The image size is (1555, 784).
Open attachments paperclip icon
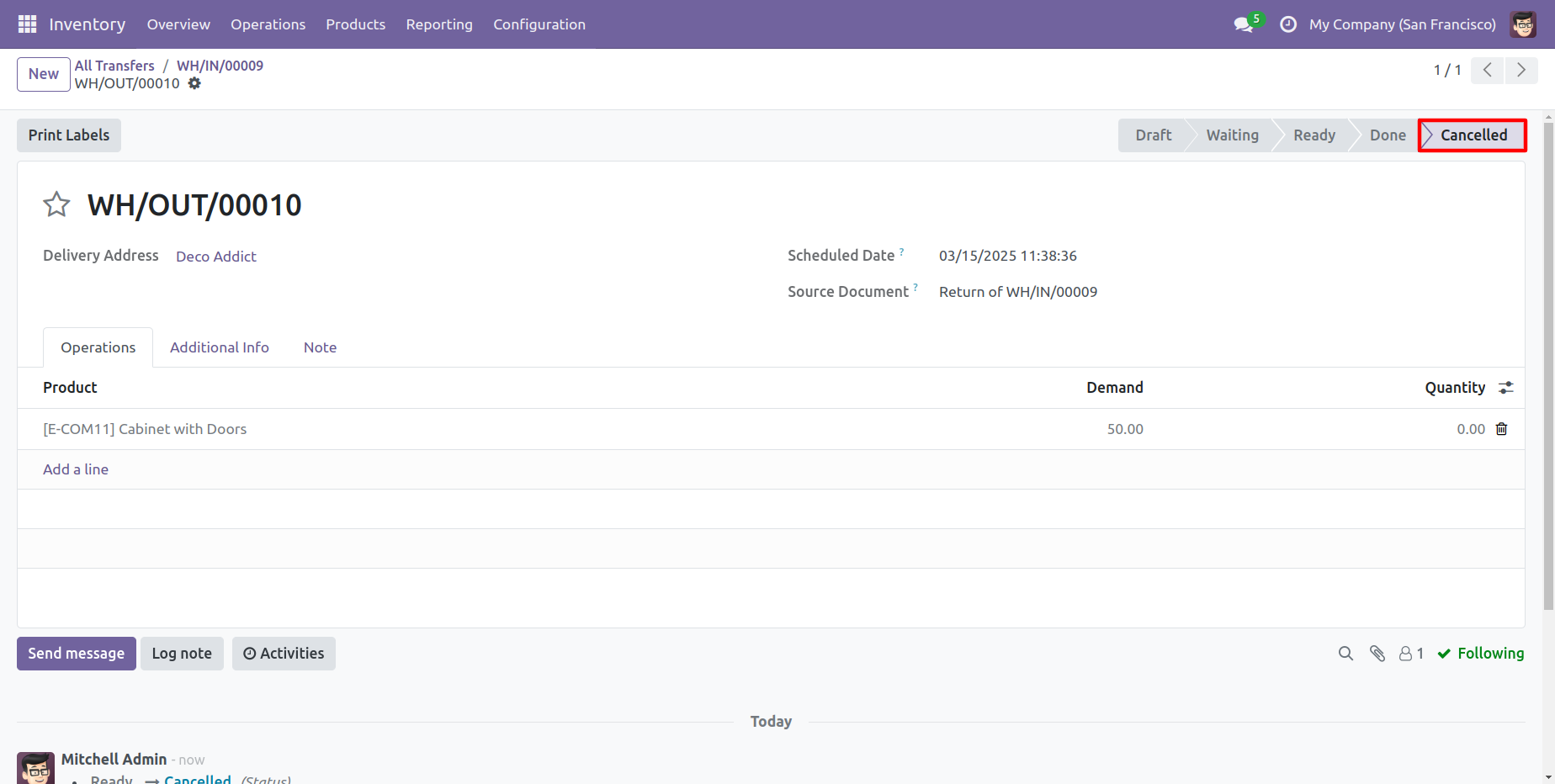click(x=1377, y=654)
